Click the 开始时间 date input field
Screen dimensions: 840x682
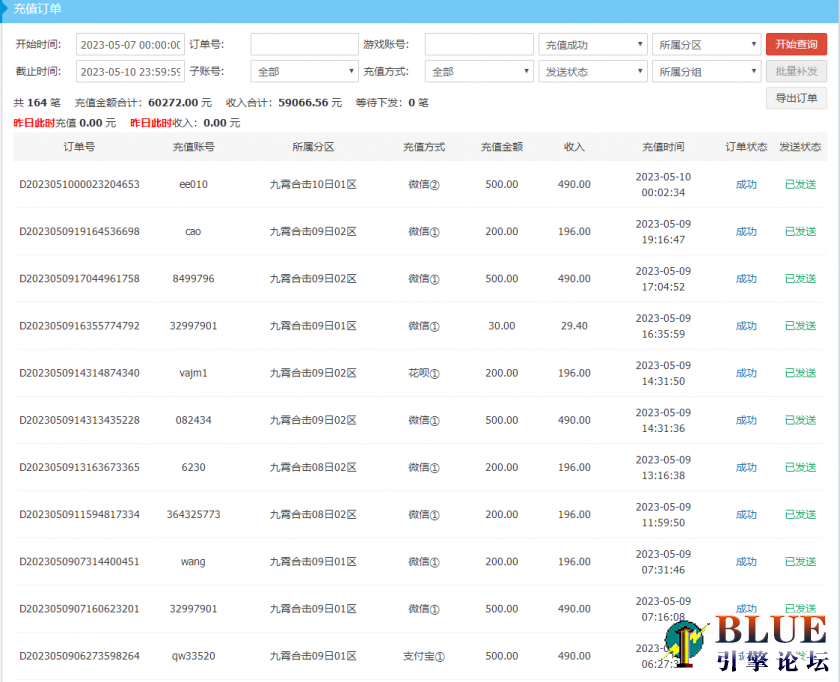click(130, 45)
